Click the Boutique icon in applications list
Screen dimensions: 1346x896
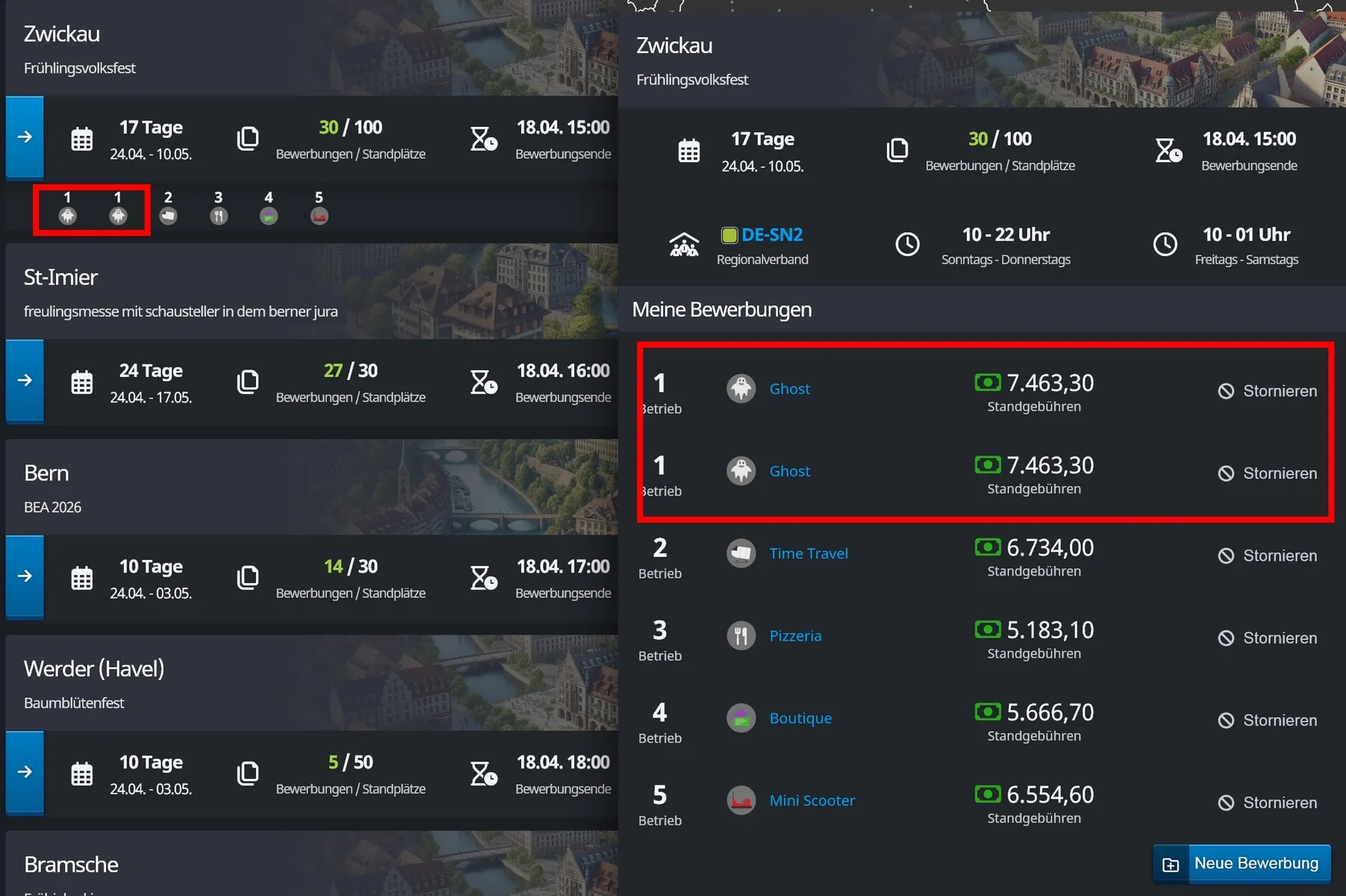(x=741, y=718)
